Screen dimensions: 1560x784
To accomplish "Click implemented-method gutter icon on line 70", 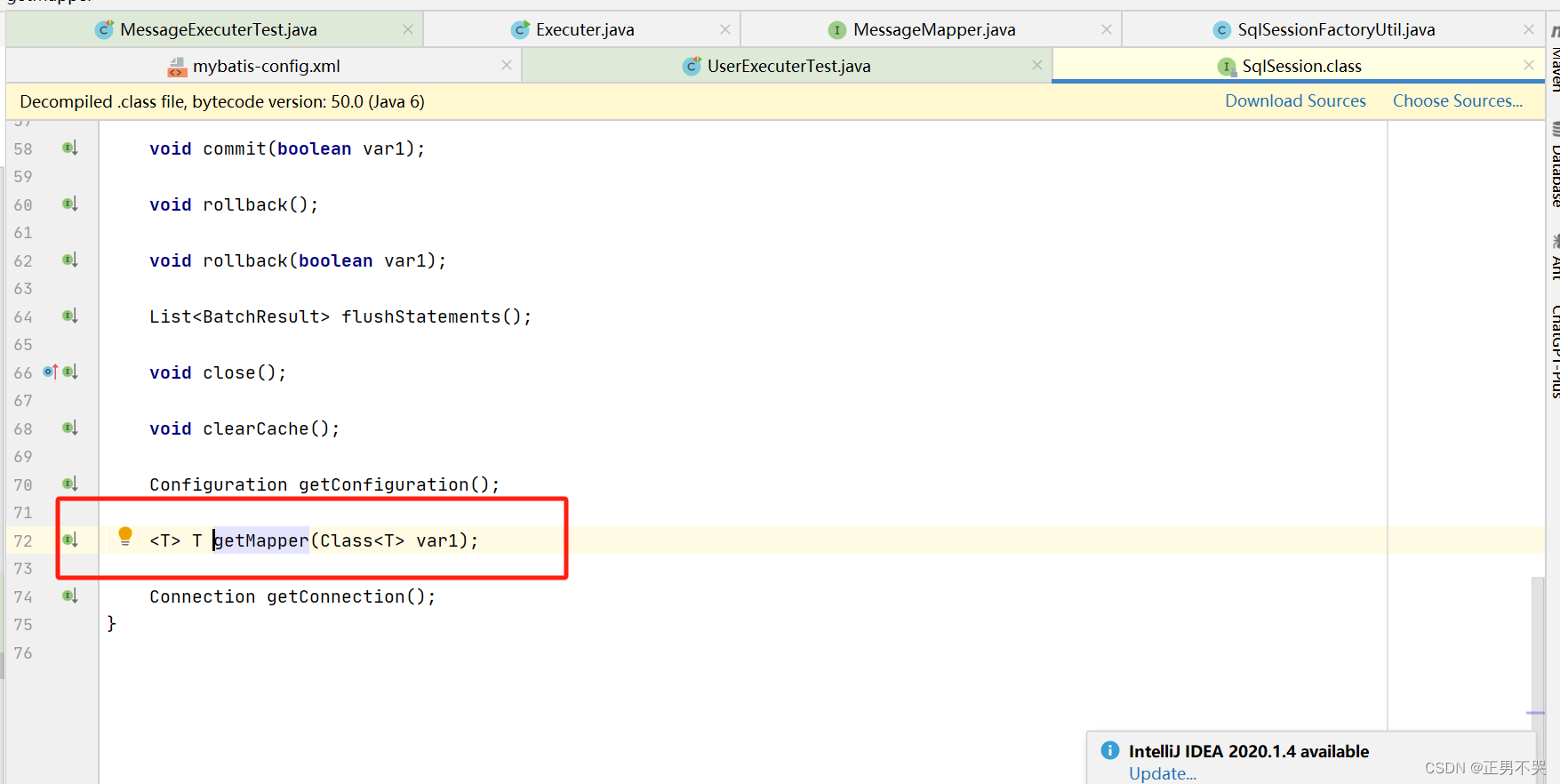I will [70, 484].
